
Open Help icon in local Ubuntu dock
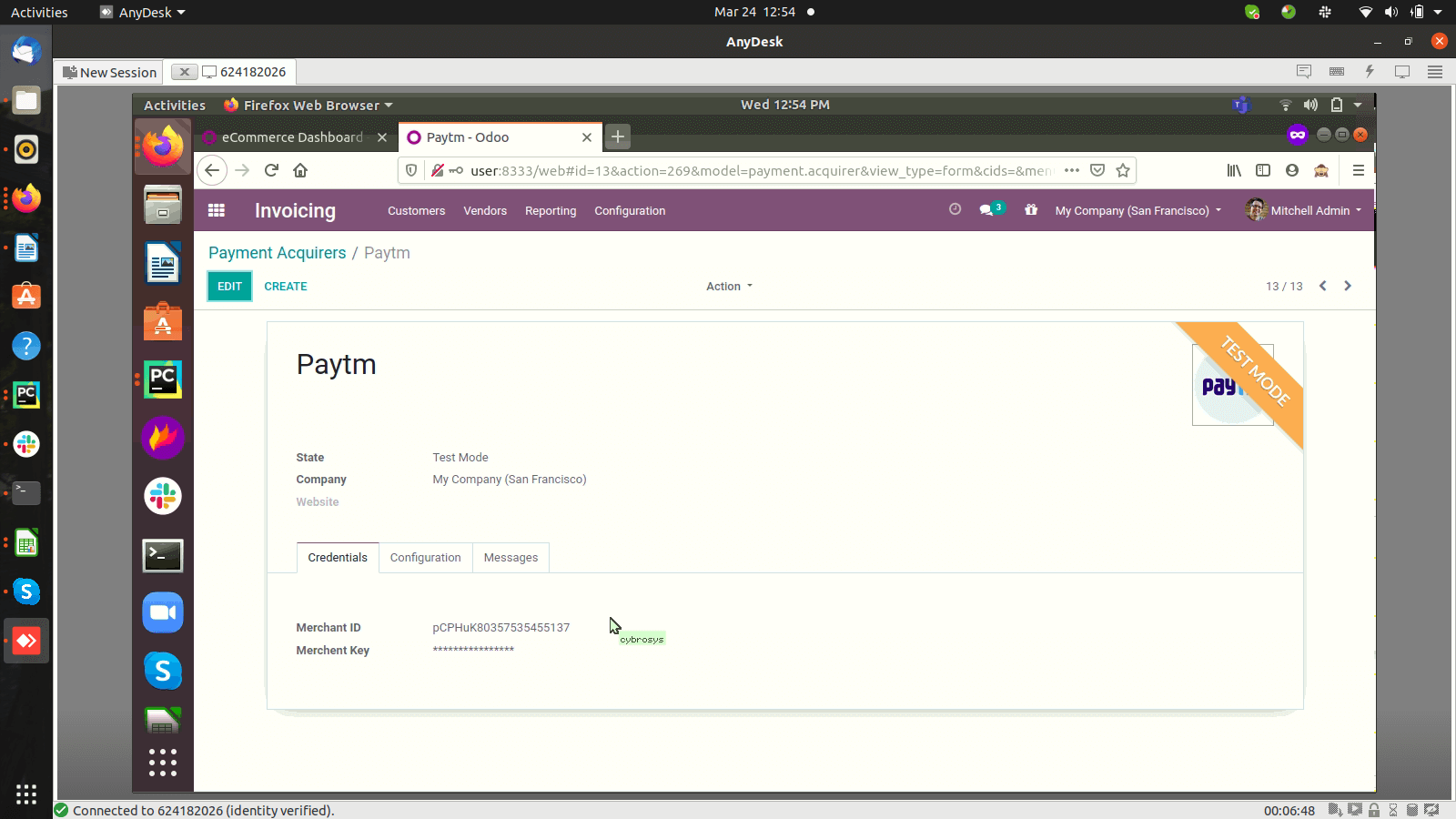26,346
